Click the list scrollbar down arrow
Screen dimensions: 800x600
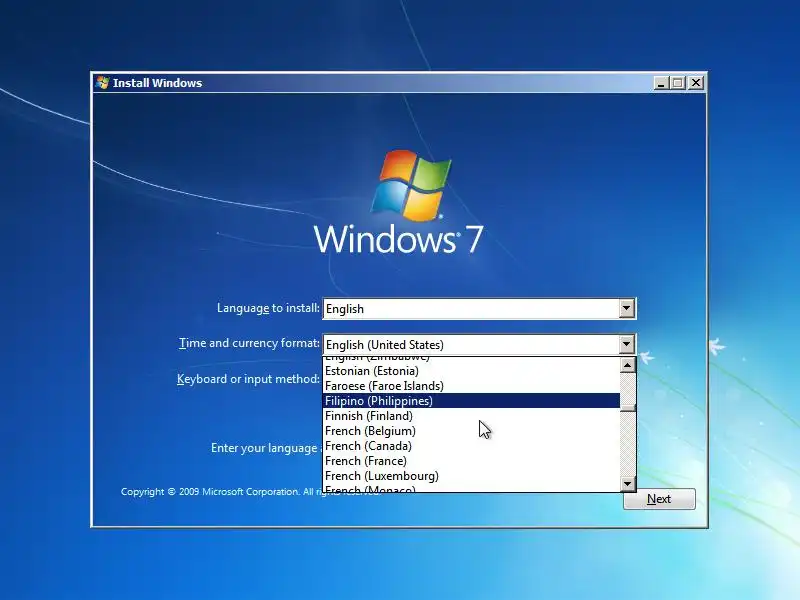click(x=628, y=483)
